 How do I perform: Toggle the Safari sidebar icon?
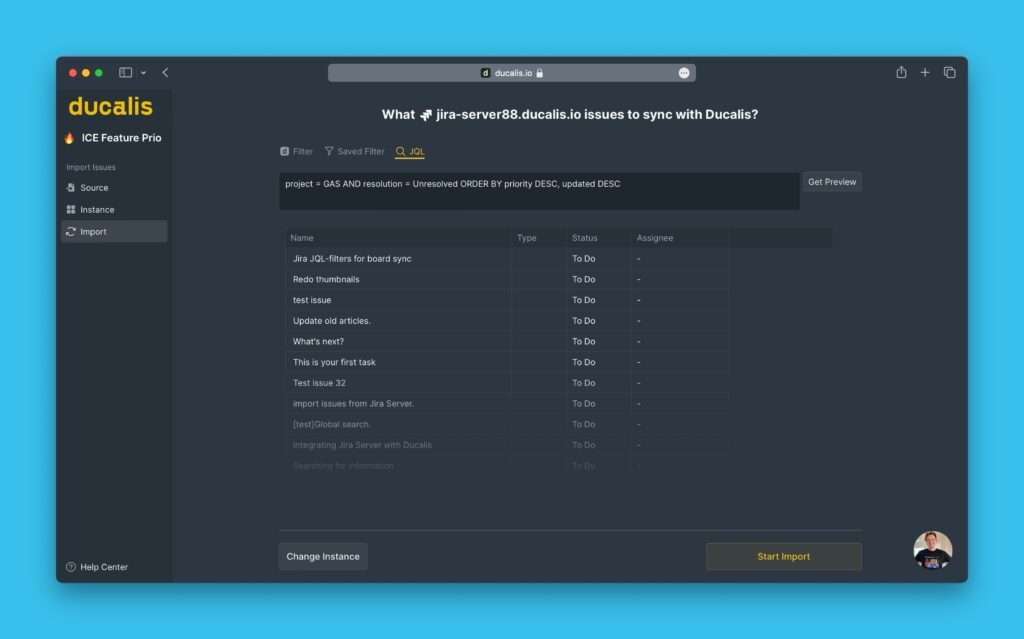pyautogui.click(x=126, y=73)
